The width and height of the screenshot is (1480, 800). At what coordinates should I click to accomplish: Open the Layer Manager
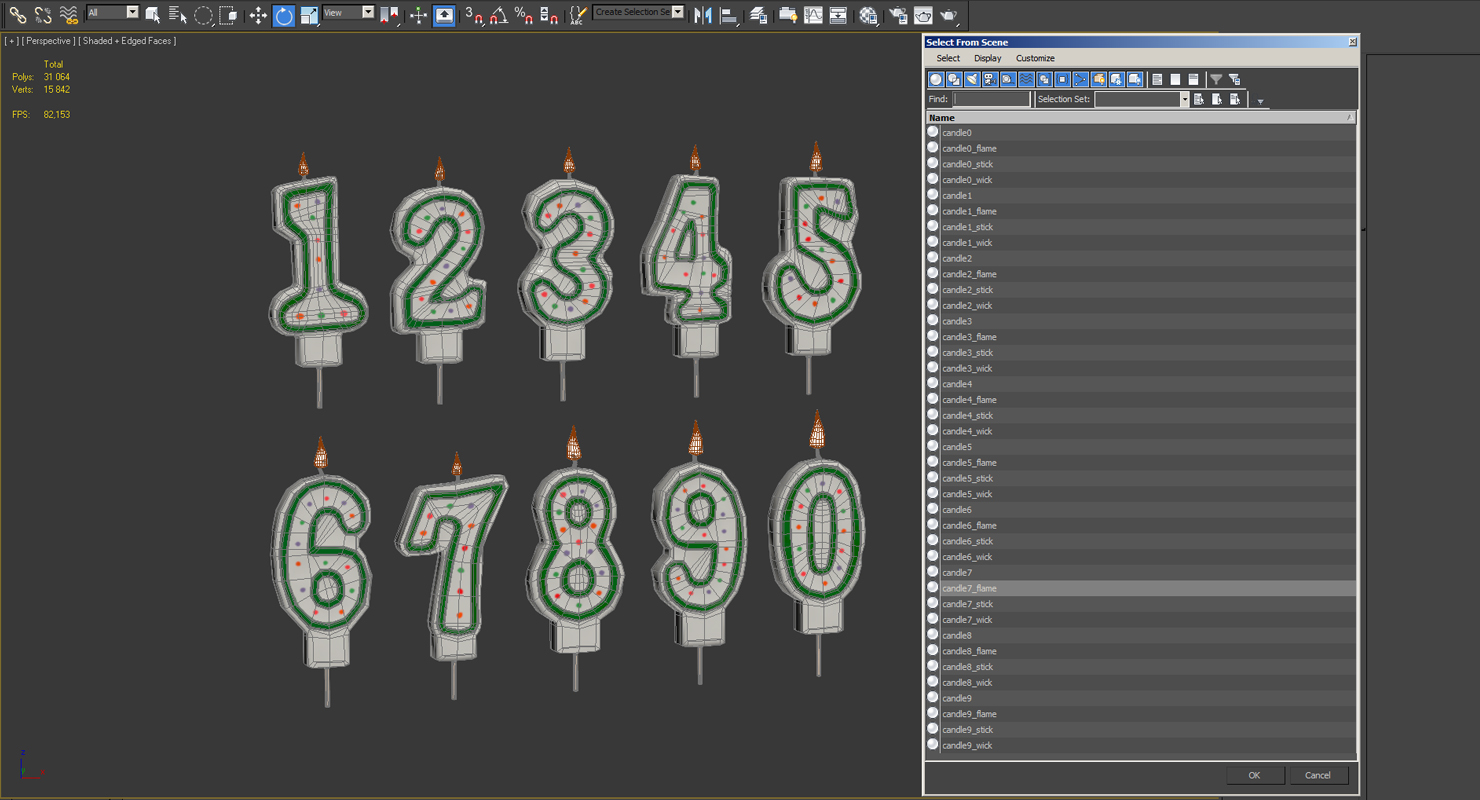759,14
